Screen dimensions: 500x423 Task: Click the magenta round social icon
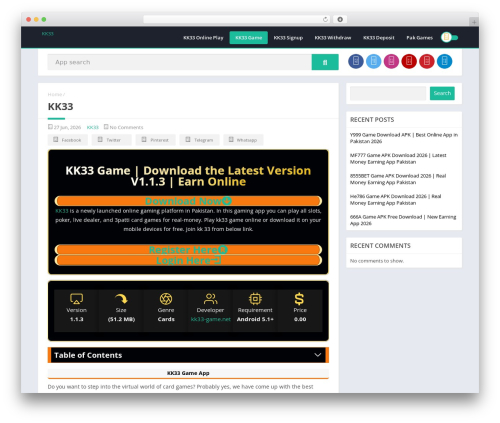click(391, 61)
